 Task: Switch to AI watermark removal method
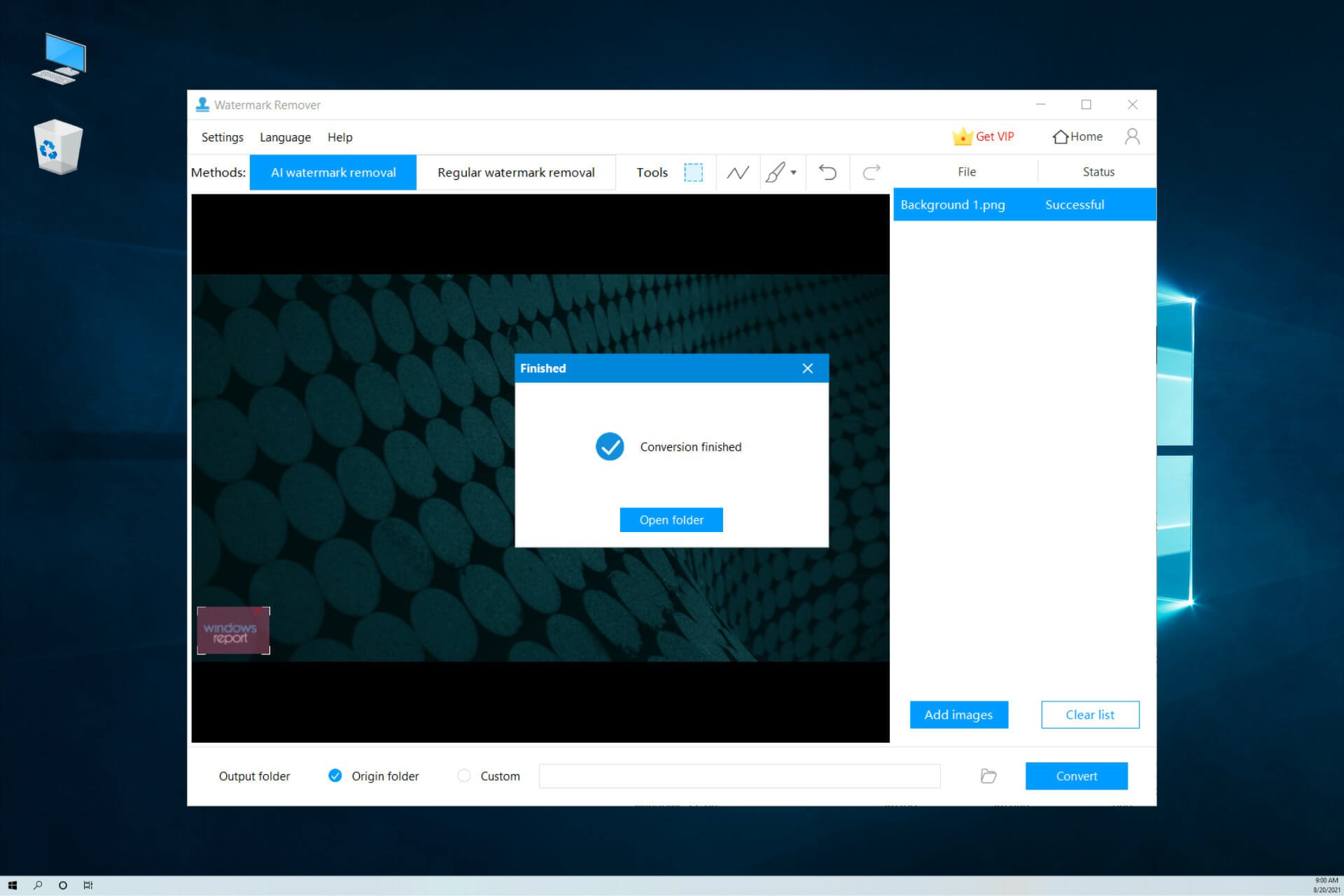pyautogui.click(x=333, y=172)
